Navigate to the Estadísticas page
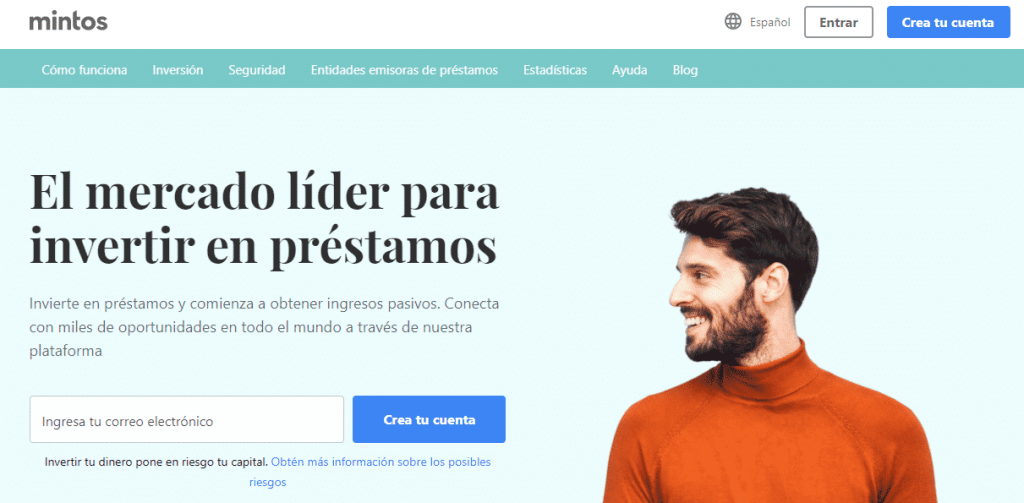The height and width of the screenshot is (503, 1024). click(x=555, y=70)
